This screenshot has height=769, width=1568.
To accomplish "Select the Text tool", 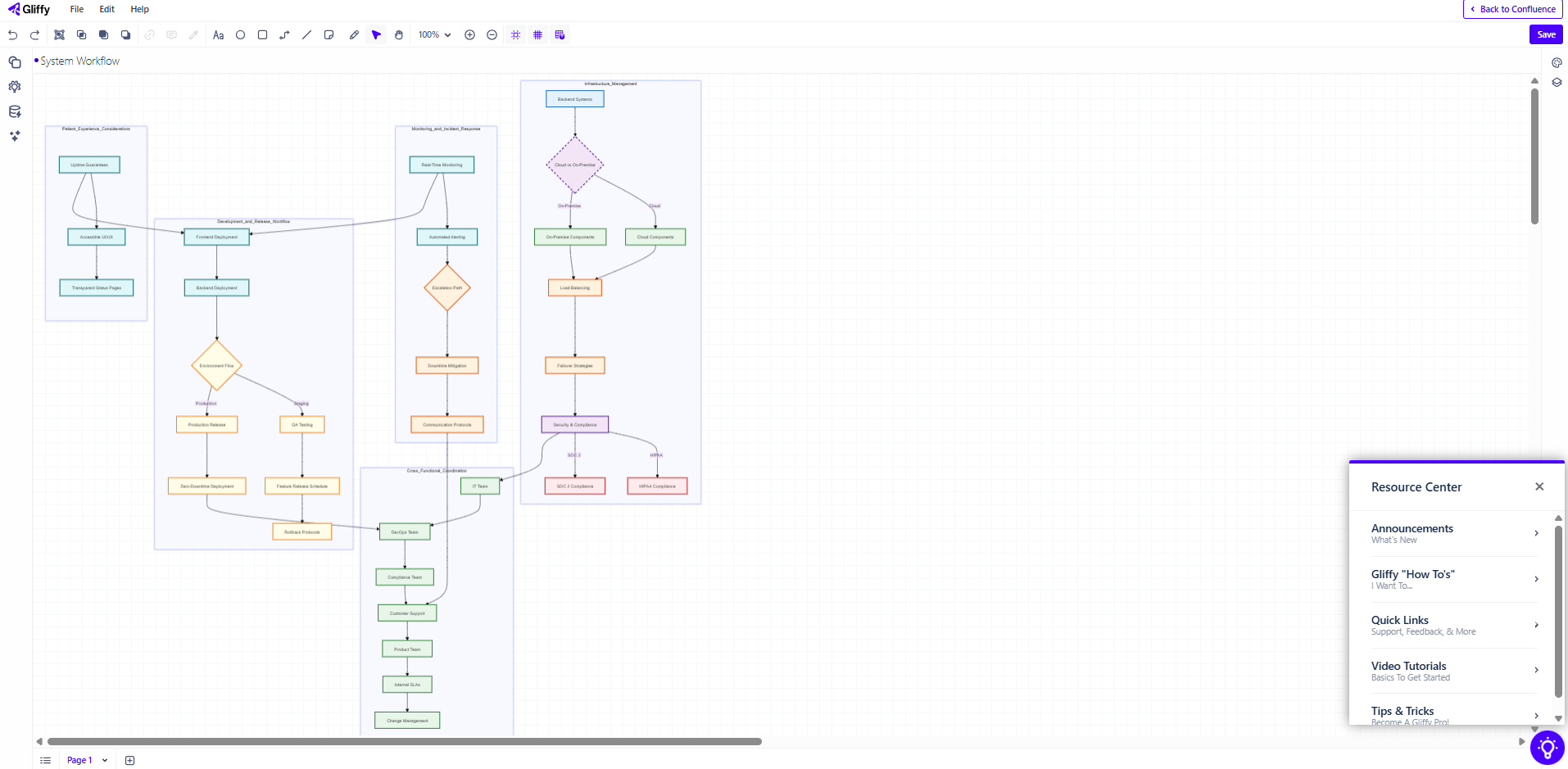I will pos(218,35).
